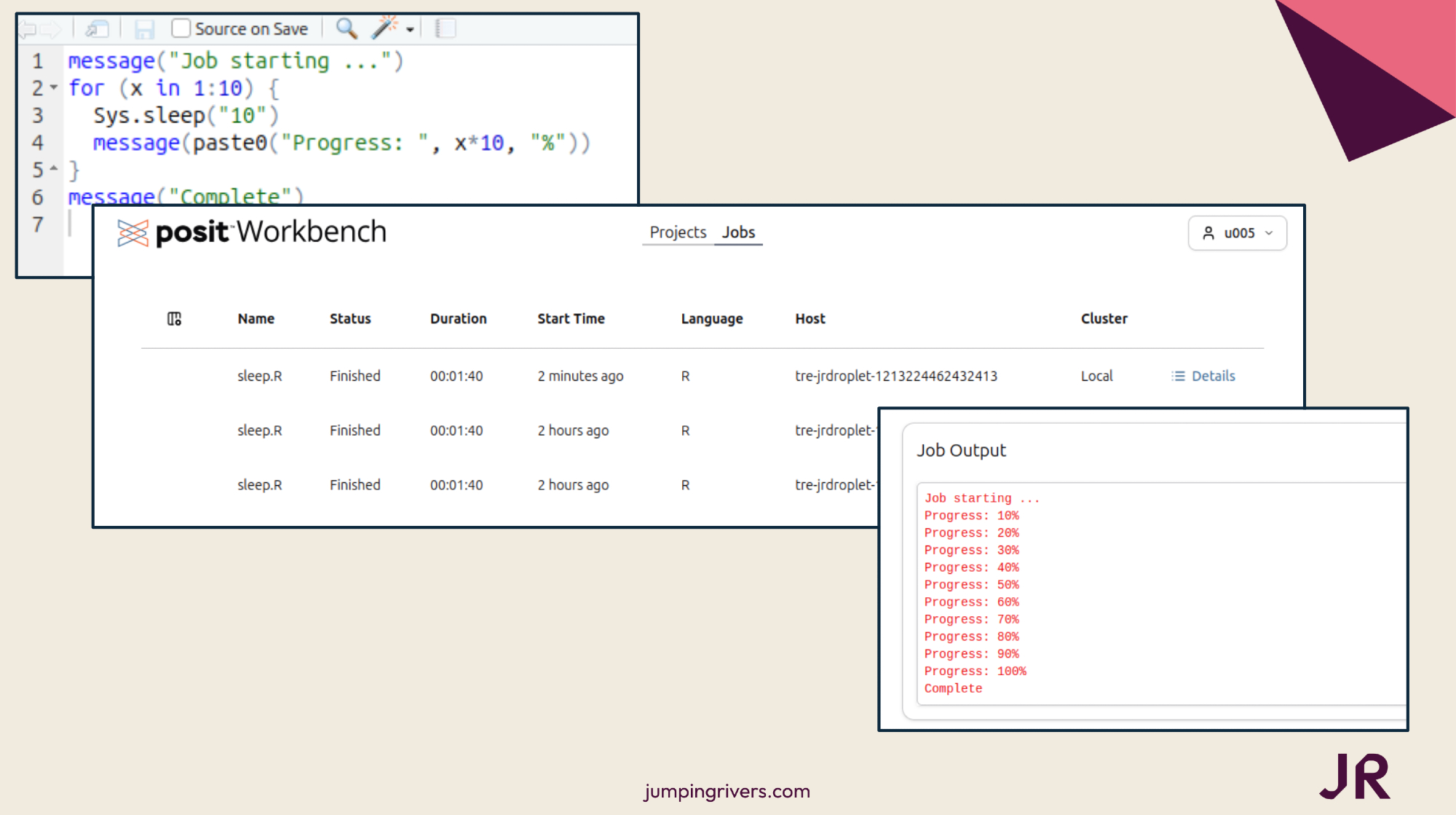This screenshot has width=1456, height=815.
Task: Click the back navigation arrow in editor
Action: [28, 29]
